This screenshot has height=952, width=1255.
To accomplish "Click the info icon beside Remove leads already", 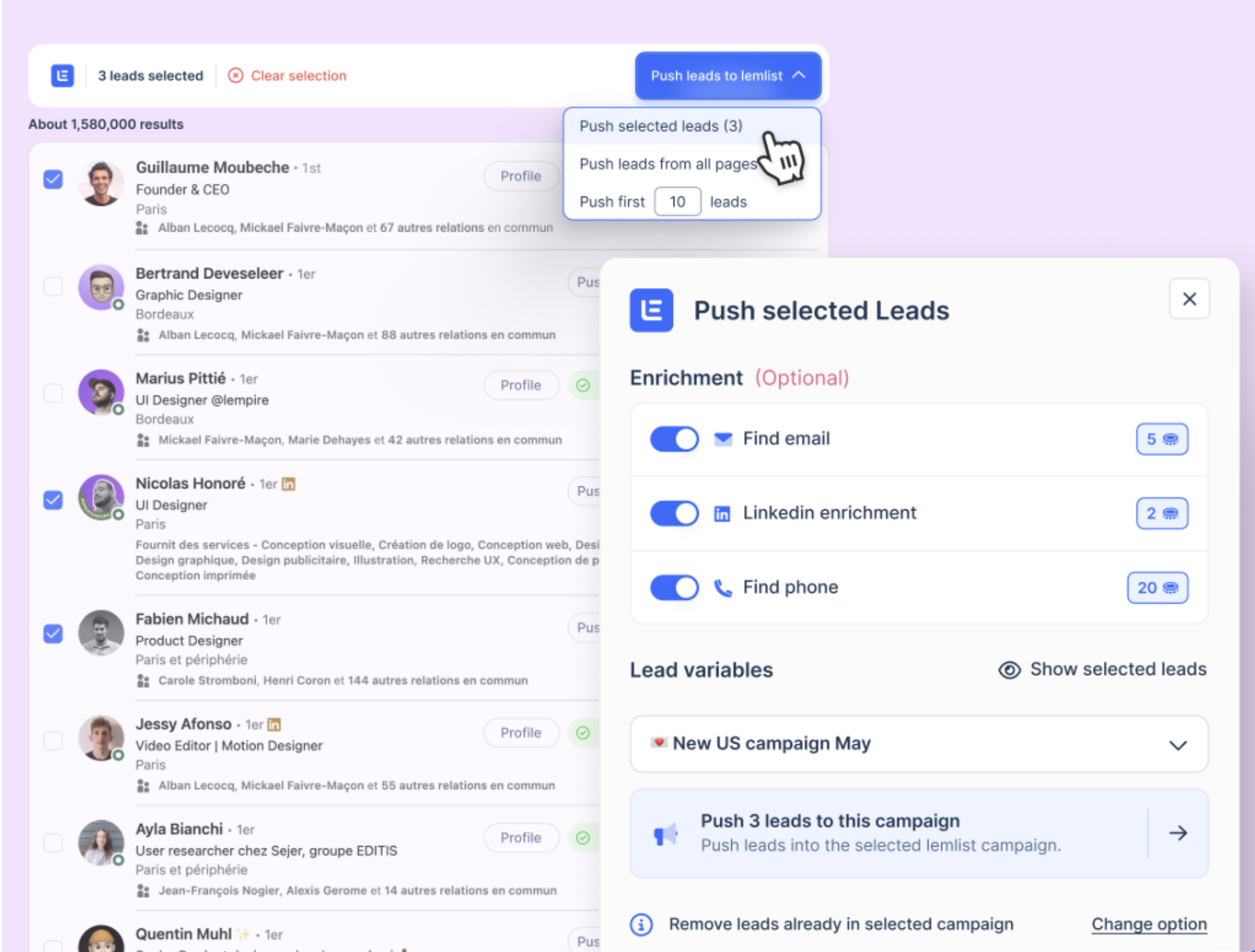I will (642, 924).
